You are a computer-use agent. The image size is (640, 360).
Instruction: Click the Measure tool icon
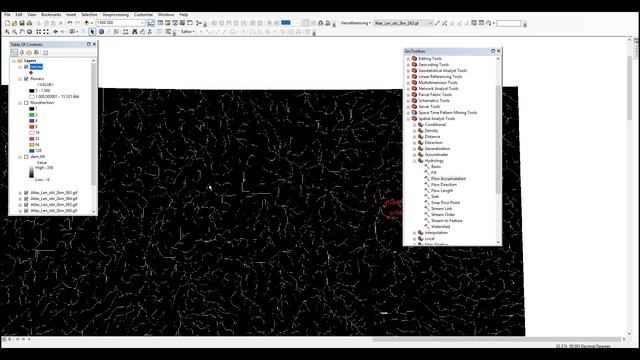click(x=125, y=32)
